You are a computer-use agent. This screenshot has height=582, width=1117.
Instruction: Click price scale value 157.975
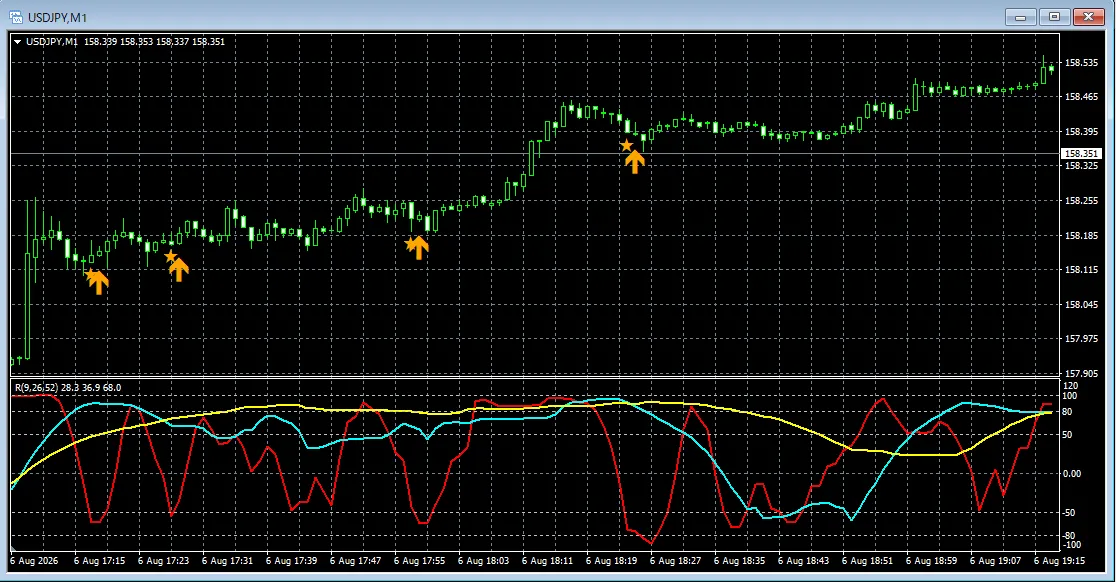(1081, 339)
